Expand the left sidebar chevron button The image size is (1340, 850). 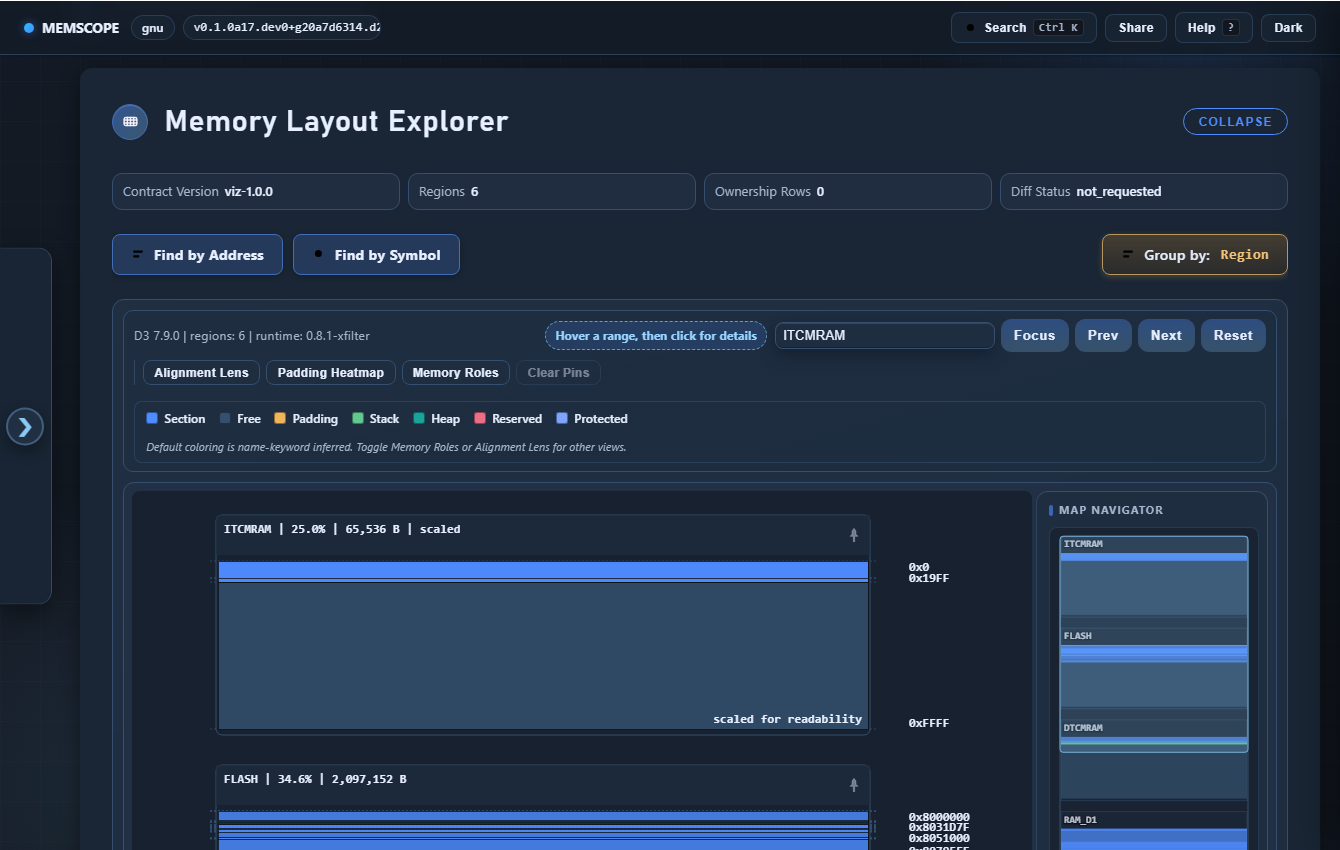(x=25, y=427)
